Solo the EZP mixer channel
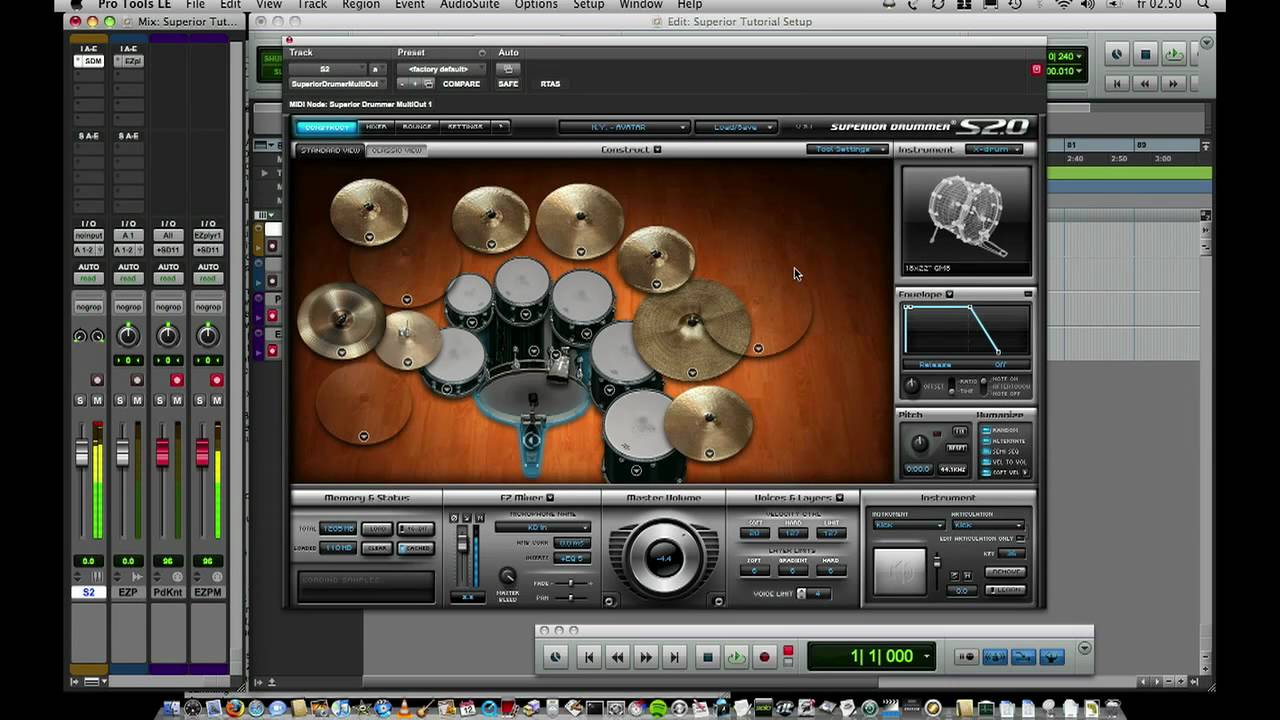This screenshot has height=720, width=1280. tap(120, 400)
